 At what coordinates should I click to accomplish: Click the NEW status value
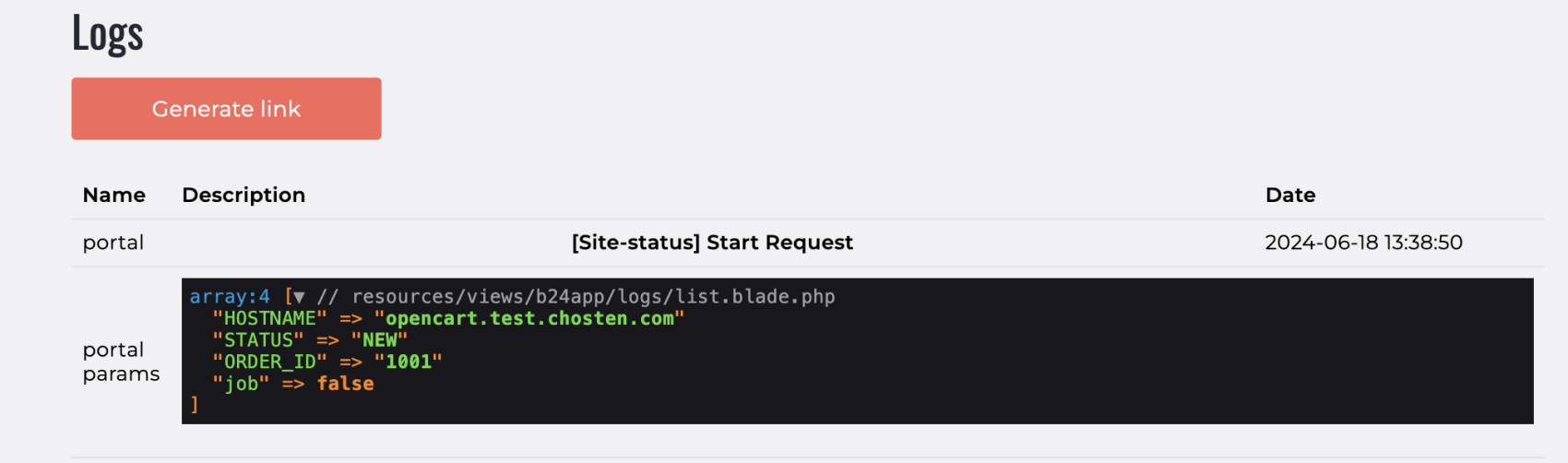379,340
